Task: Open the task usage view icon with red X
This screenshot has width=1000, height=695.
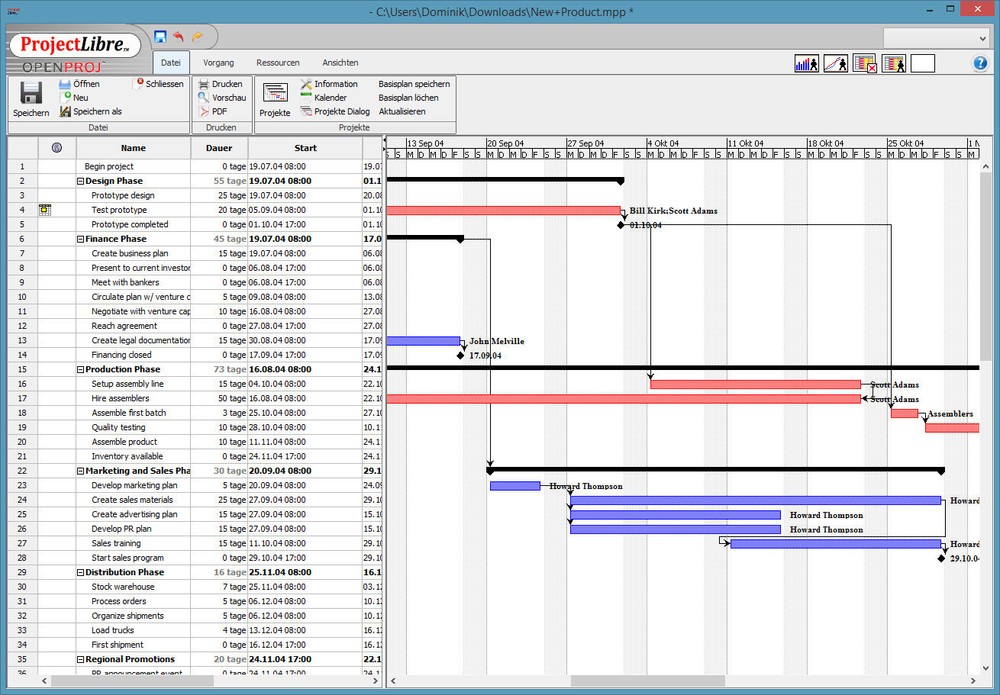Action: pyautogui.click(x=862, y=62)
